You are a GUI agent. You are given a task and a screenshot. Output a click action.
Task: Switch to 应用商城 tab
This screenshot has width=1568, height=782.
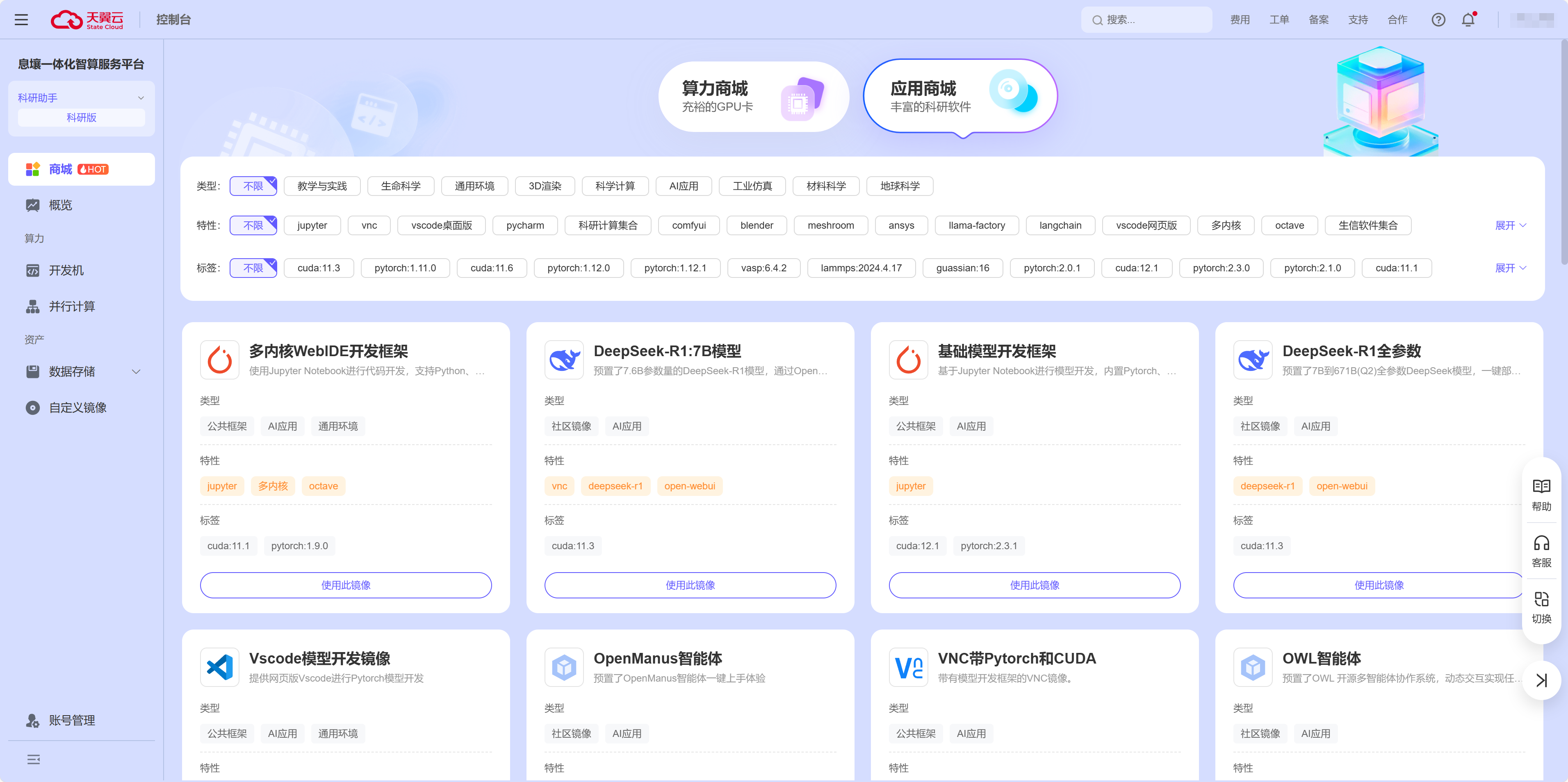point(960,96)
